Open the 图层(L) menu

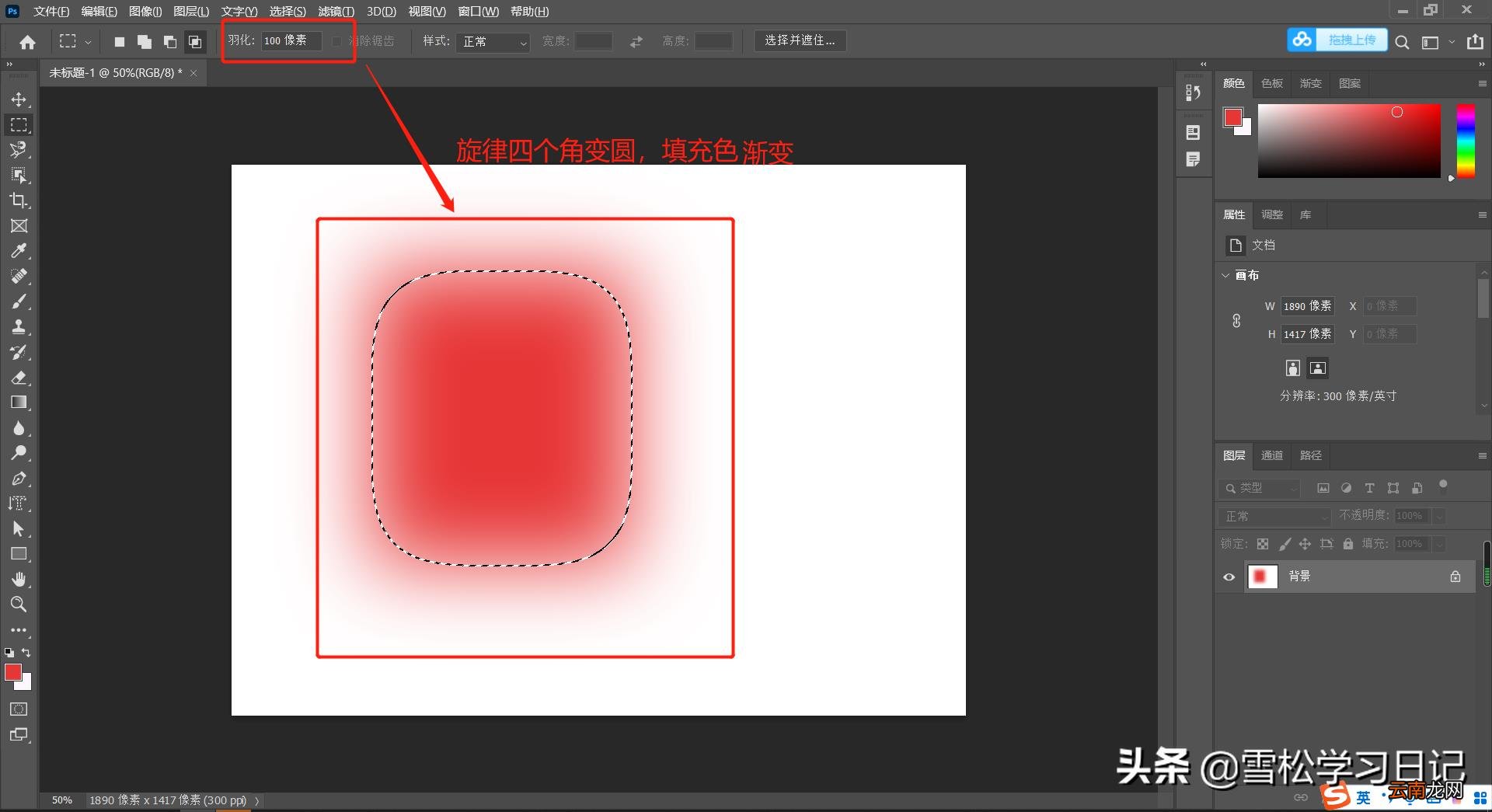click(191, 12)
